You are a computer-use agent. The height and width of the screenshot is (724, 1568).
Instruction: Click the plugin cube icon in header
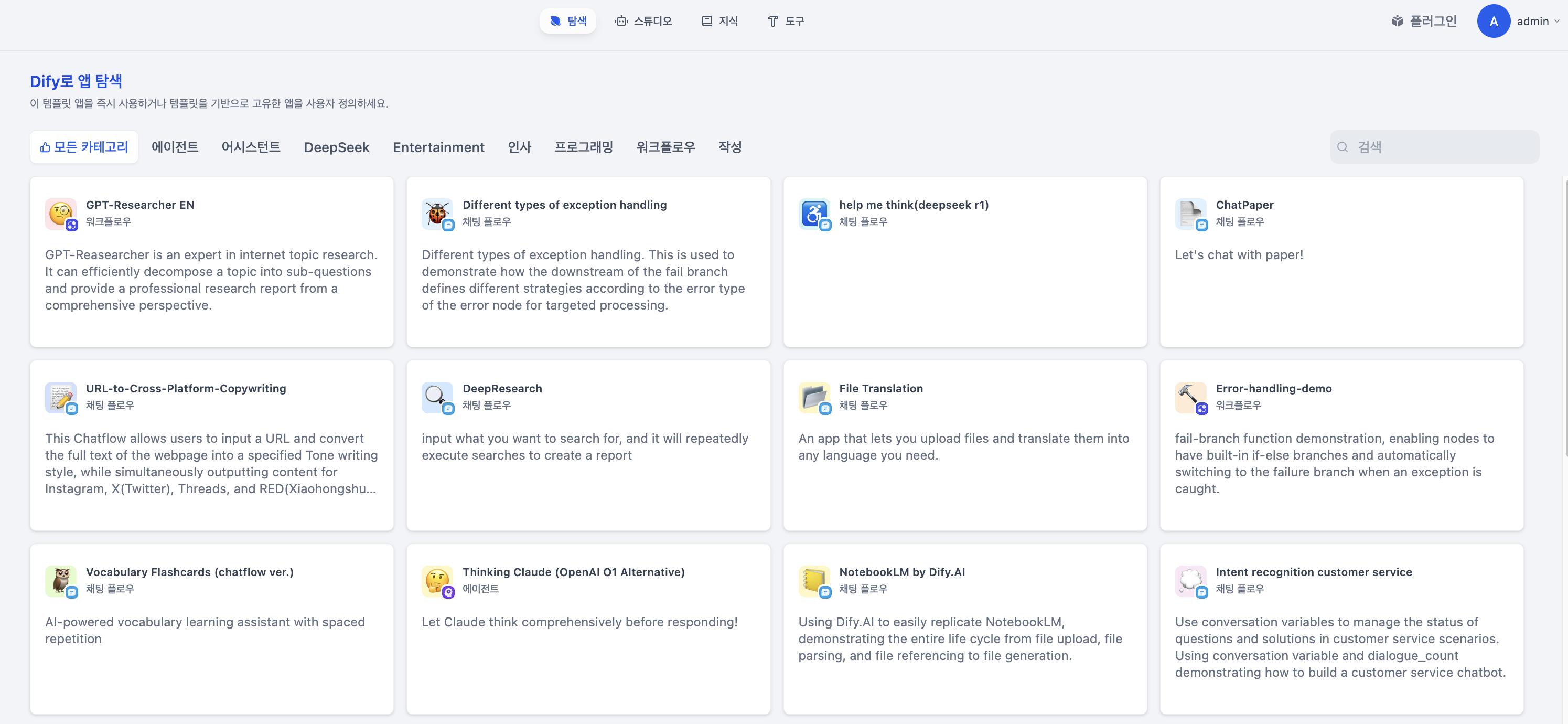[x=1398, y=22]
